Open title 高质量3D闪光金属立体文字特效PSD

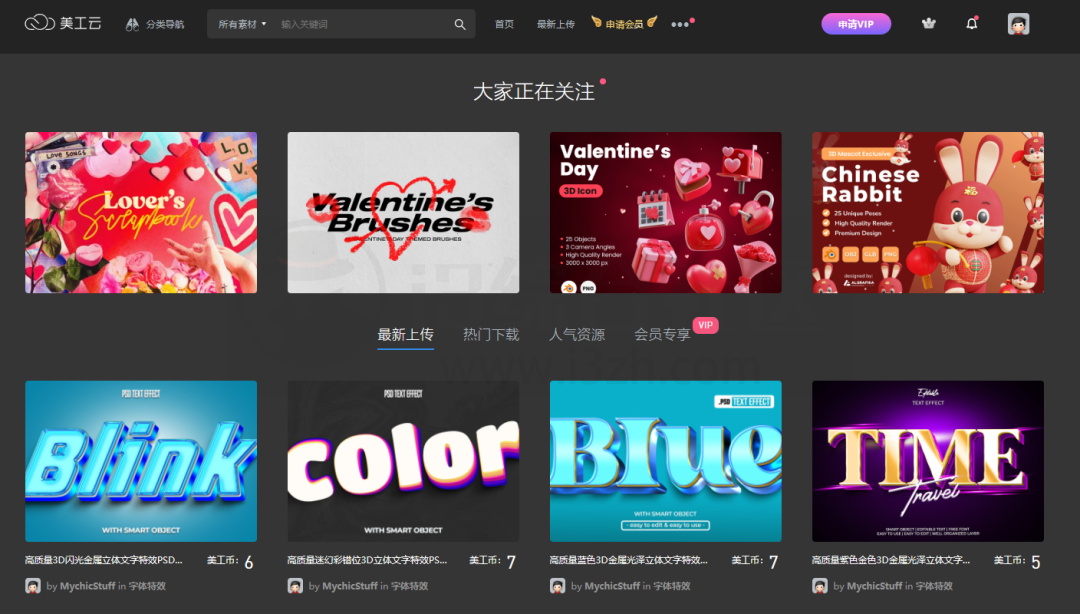click(x=104, y=560)
